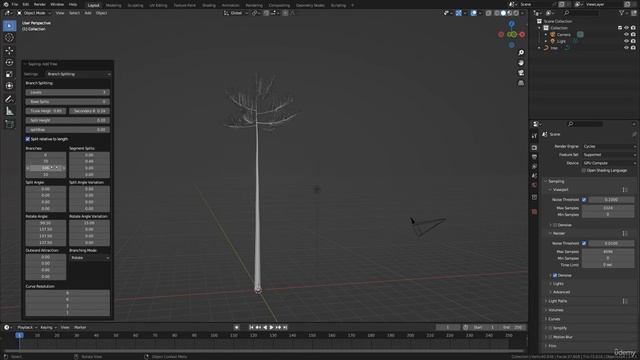Screen dimensions: 640x360
Task: Toggle auto keying record button
Action: (x=237, y=327)
